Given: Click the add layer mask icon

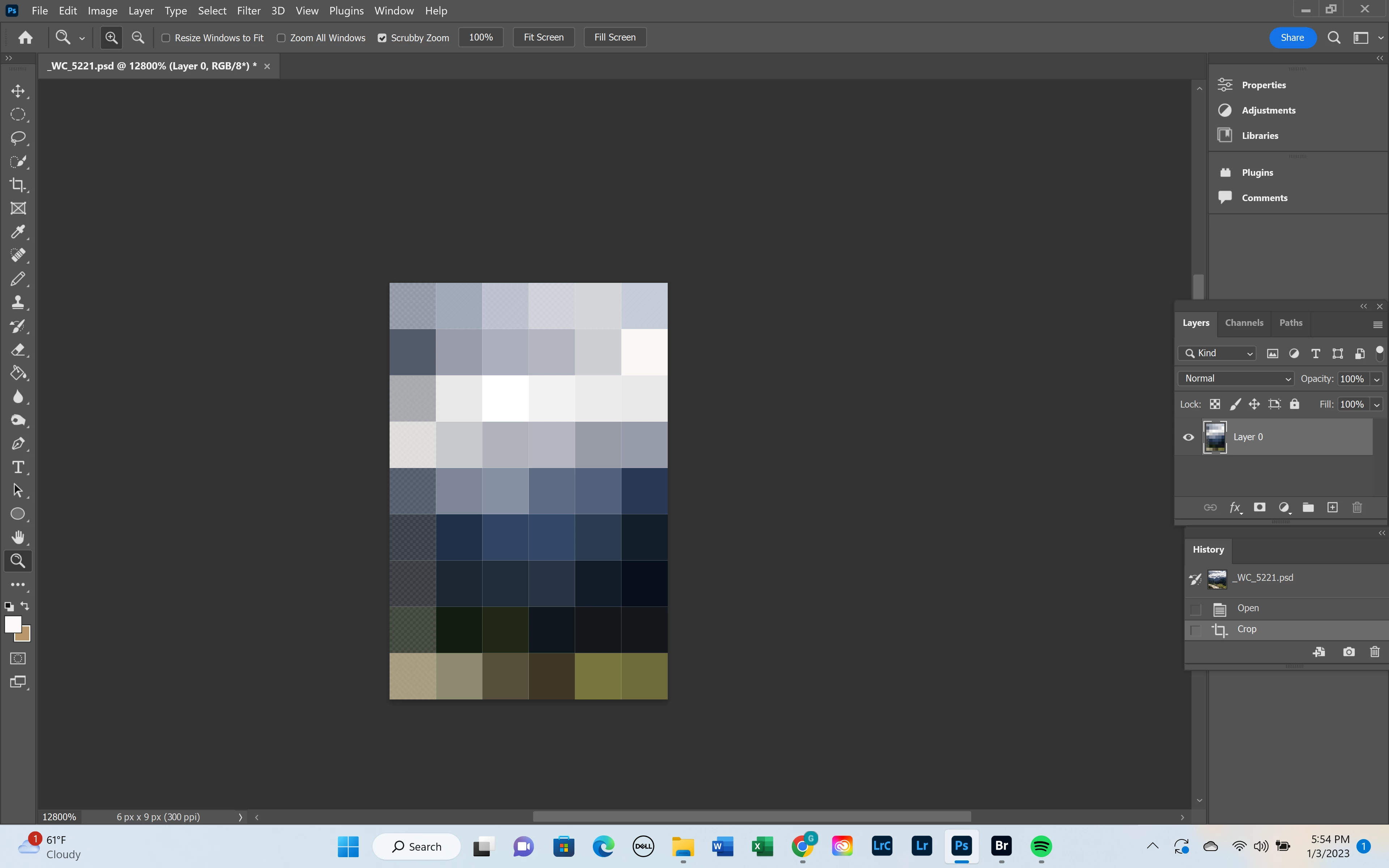Looking at the screenshot, I should pos(1259,507).
